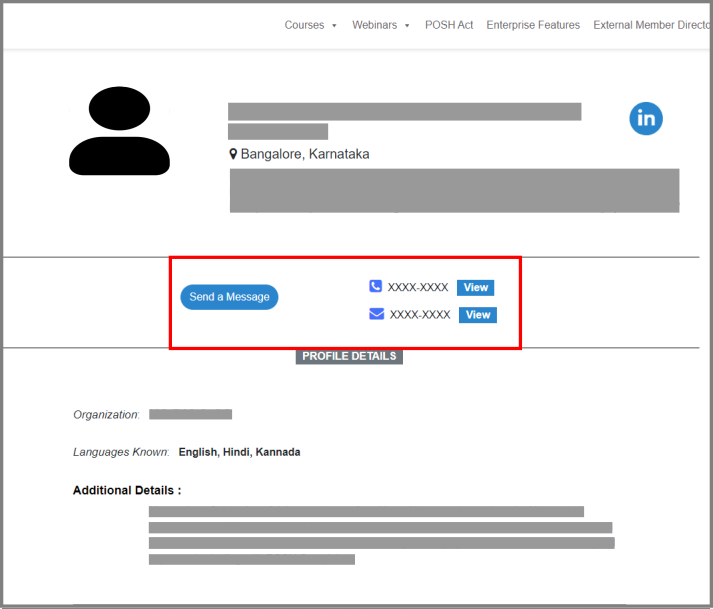Click the English, Hindi, Kannada languages text

pyautogui.click(x=239, y=452)
